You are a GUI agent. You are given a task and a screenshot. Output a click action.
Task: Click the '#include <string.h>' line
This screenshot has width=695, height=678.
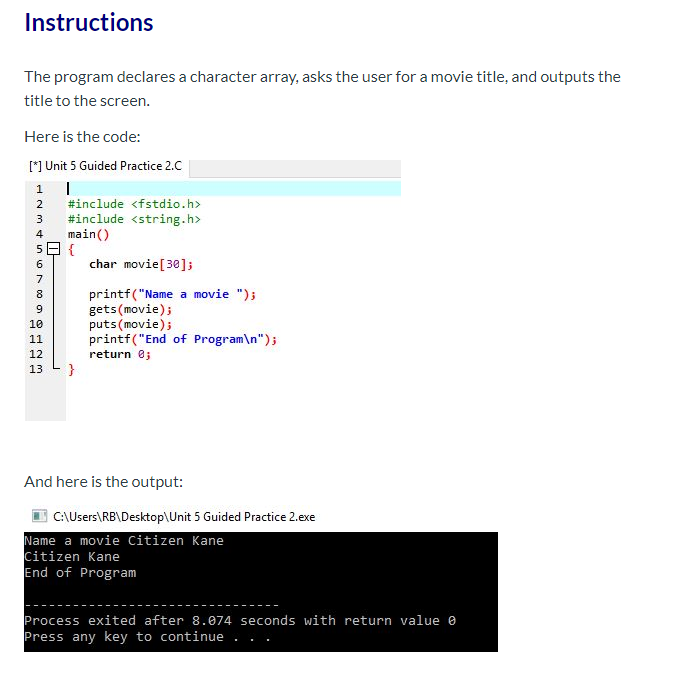point(134,219)
